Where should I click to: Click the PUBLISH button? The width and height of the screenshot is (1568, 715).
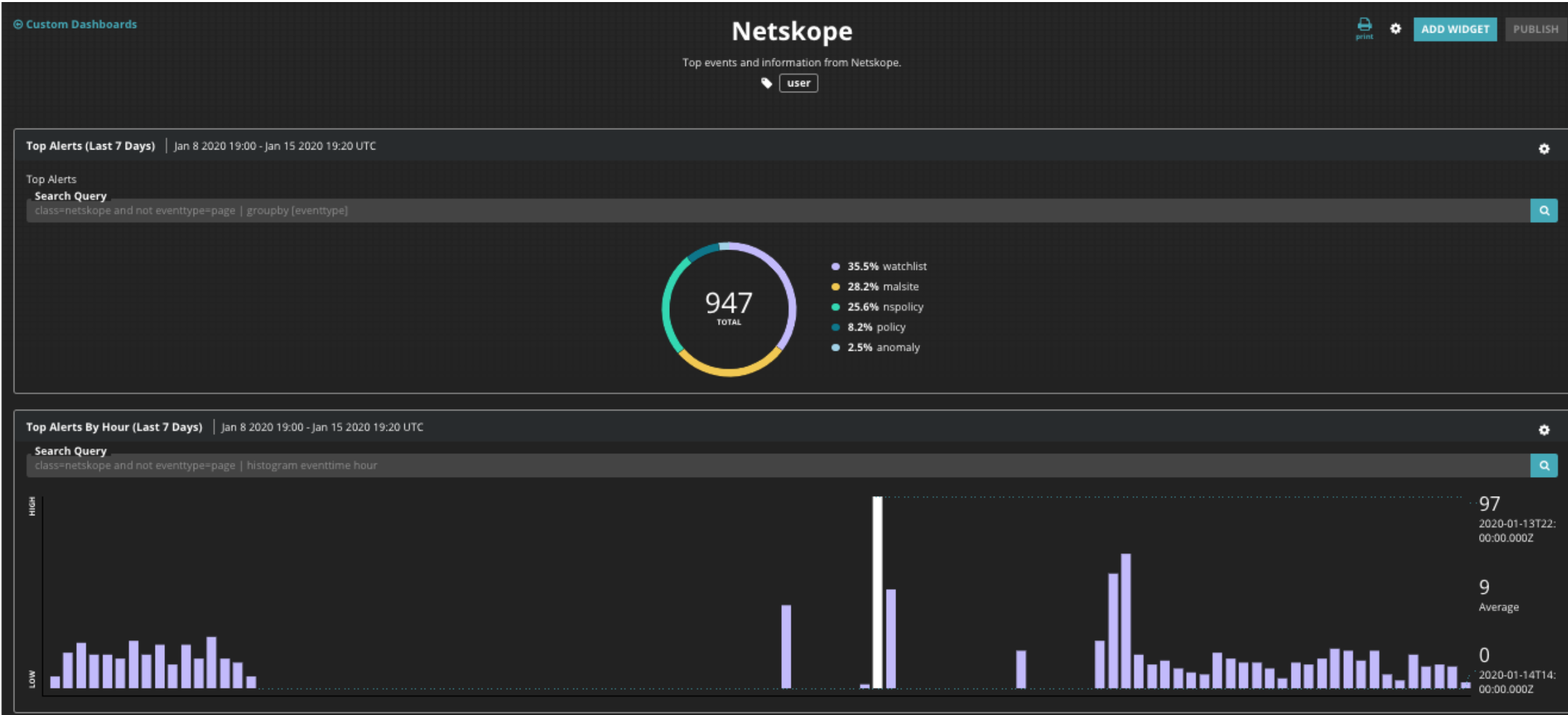tap(1535, 29)
